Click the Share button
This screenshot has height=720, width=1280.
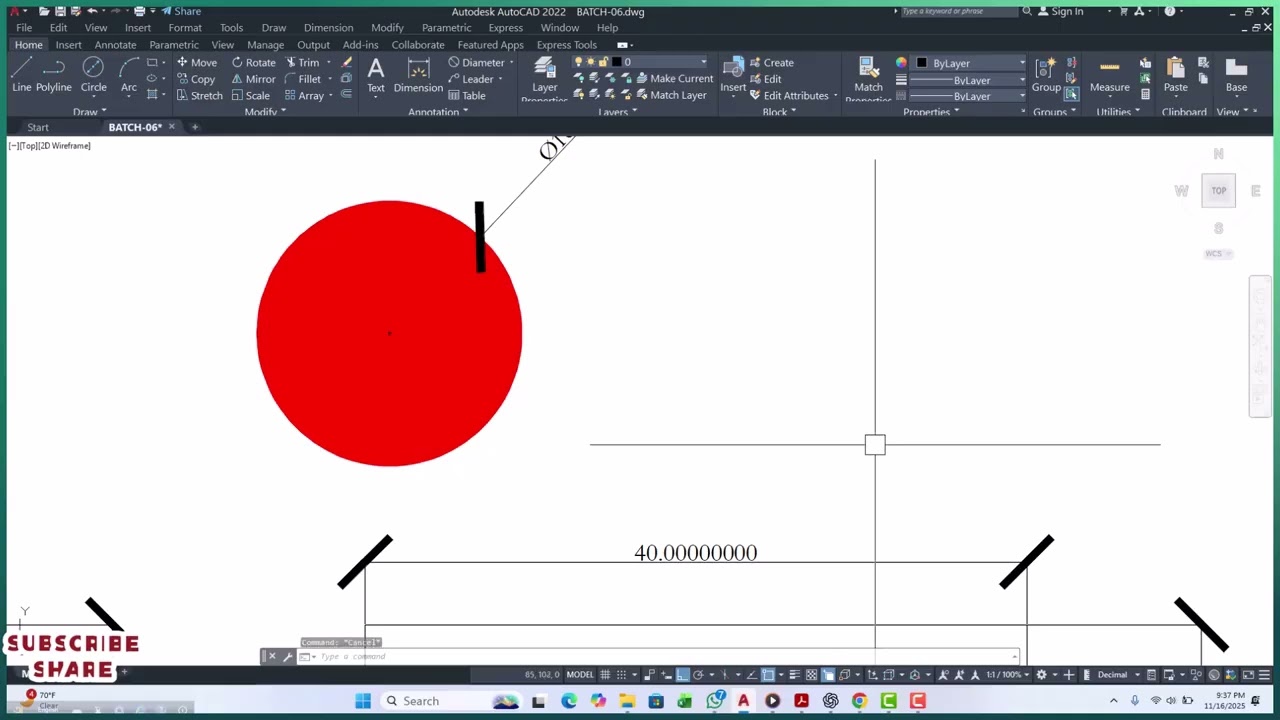181,12
